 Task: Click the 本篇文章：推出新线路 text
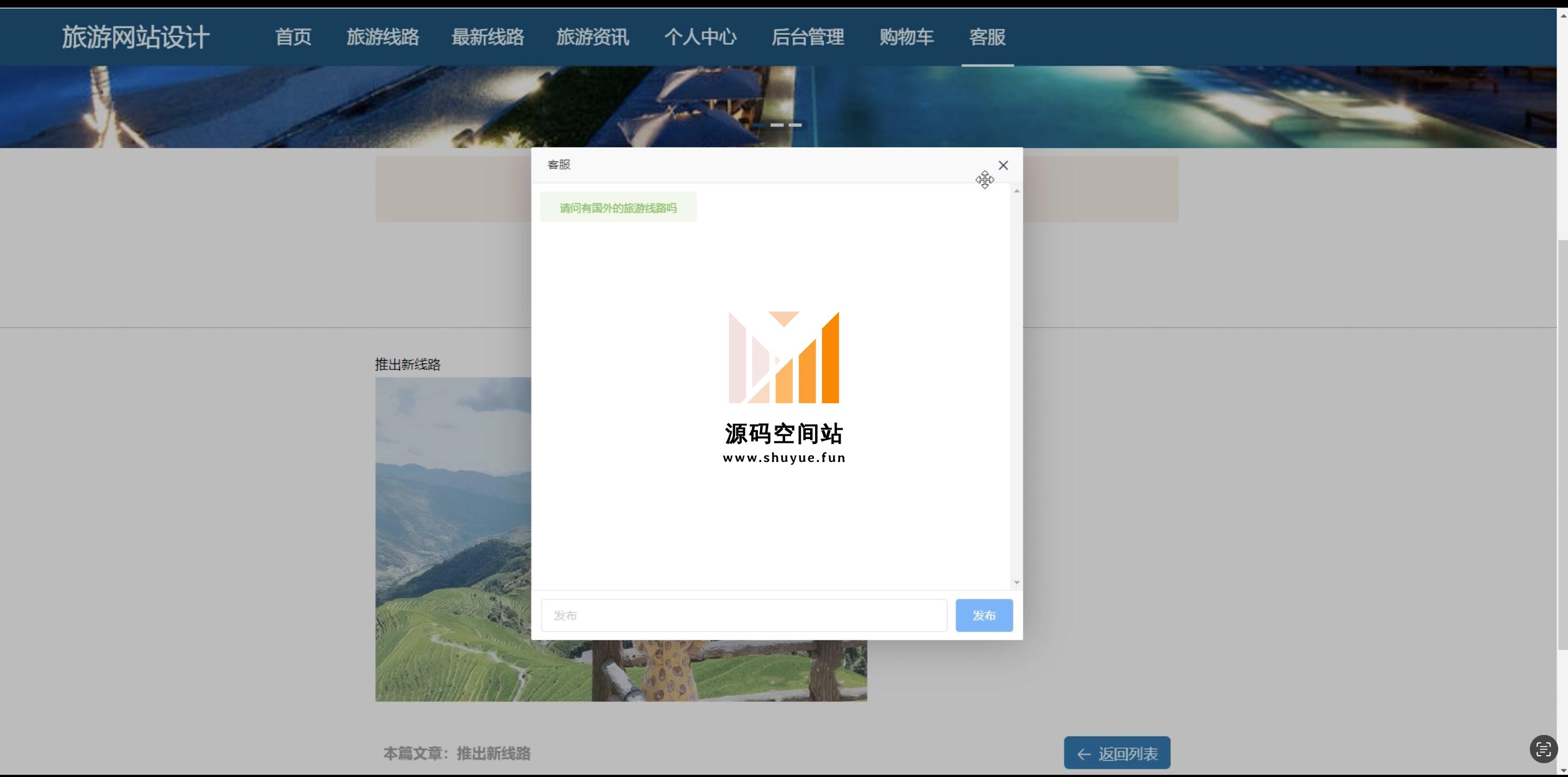457,753
